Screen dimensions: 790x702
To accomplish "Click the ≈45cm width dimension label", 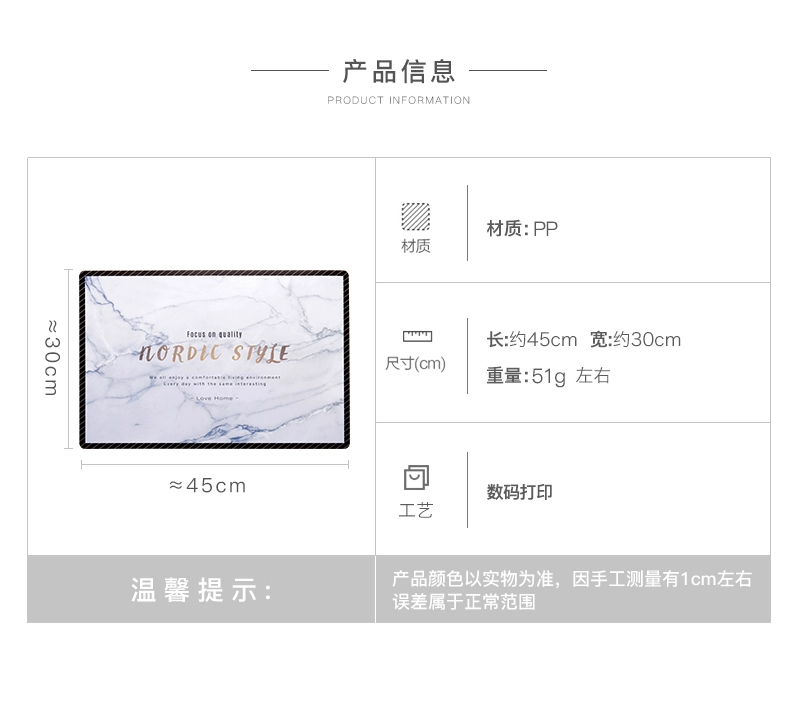I will click(x=208, y=486).
